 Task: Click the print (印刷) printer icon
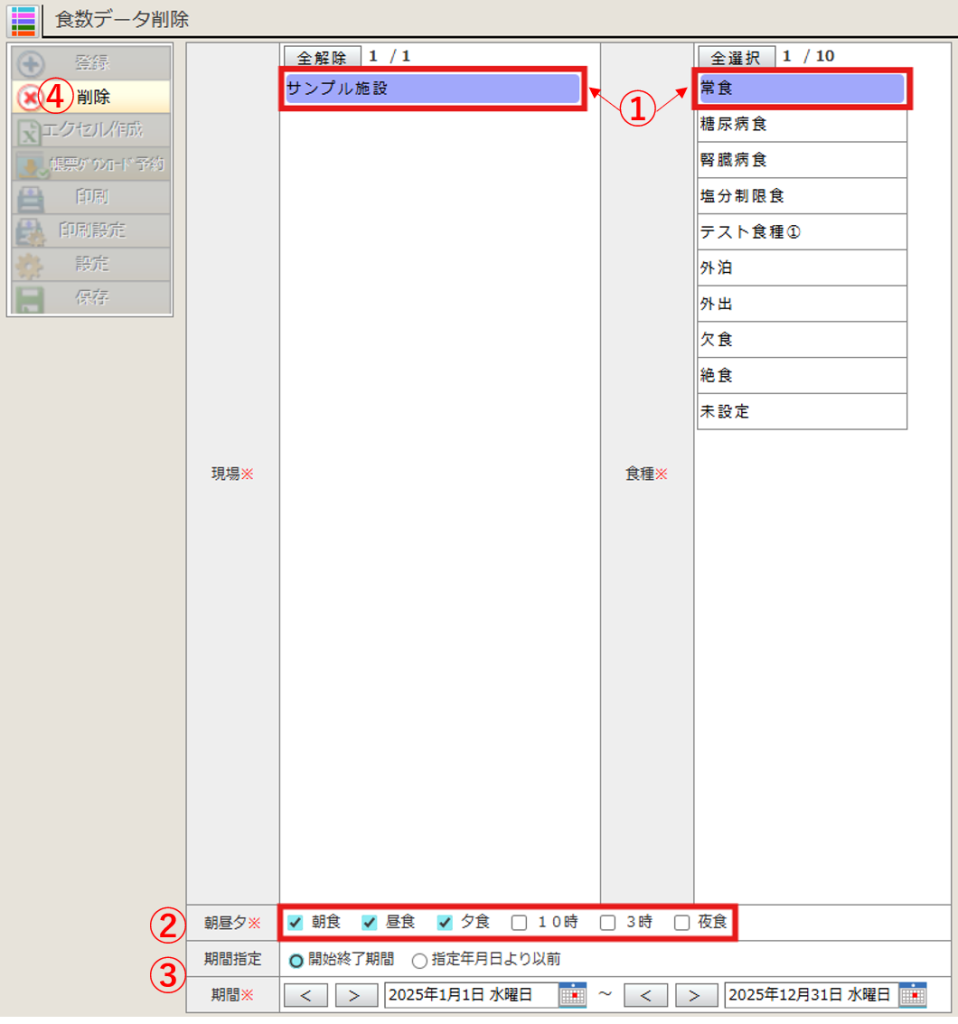point(31,197)
